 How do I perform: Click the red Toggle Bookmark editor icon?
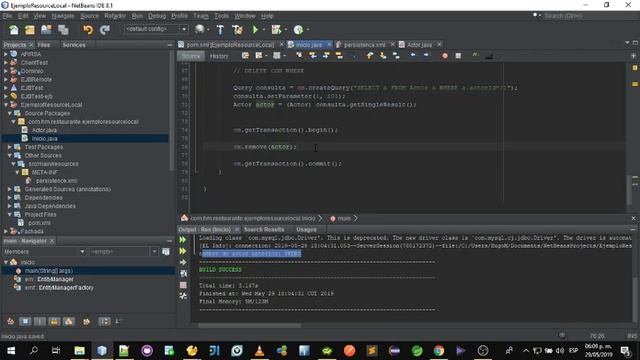pyautogui.click(x=444, y=56)
